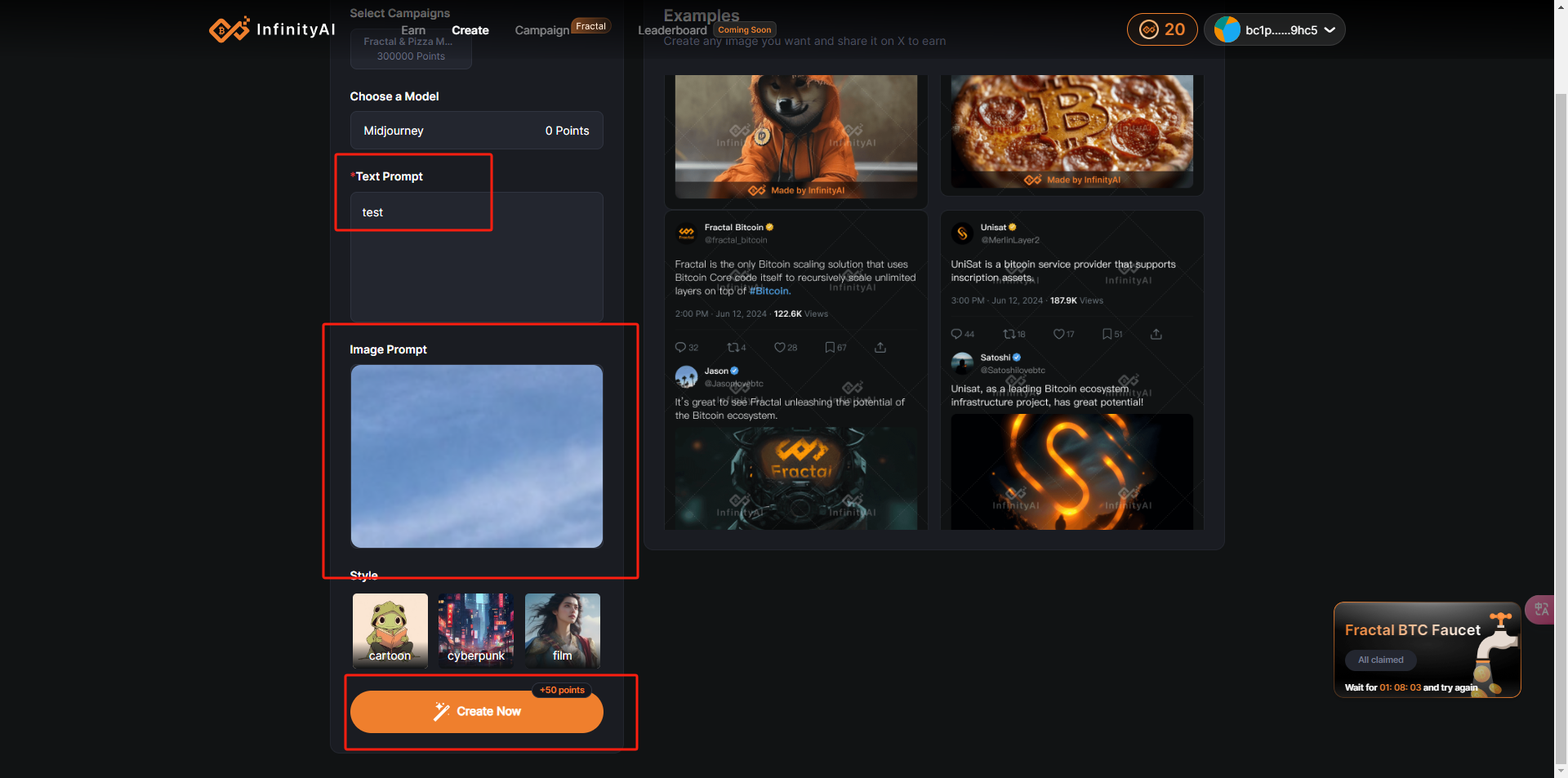Click the Unisat account name

pyautogui.click(x=993, y=228)
